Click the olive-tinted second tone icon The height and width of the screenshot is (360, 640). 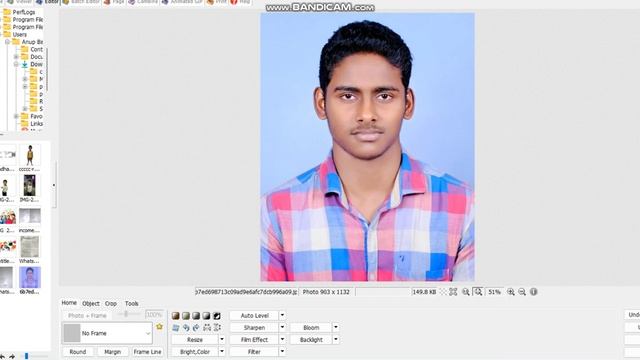[x=186, y=316]
